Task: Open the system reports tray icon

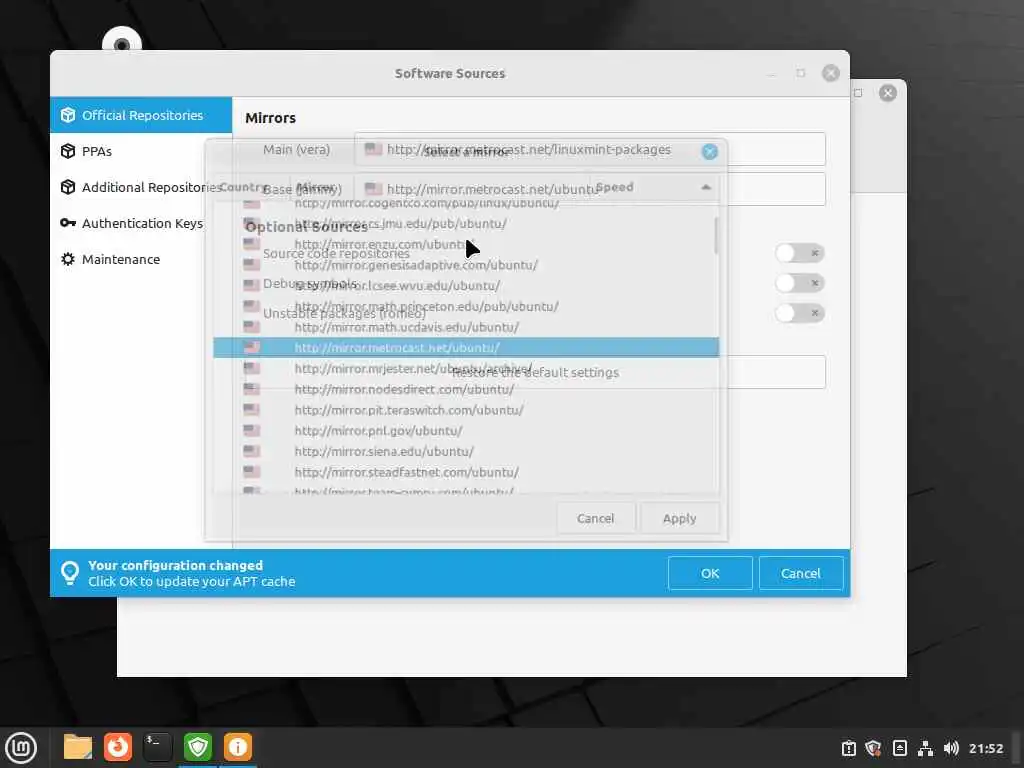Action: pyautogui.click(x=848, y=748)
